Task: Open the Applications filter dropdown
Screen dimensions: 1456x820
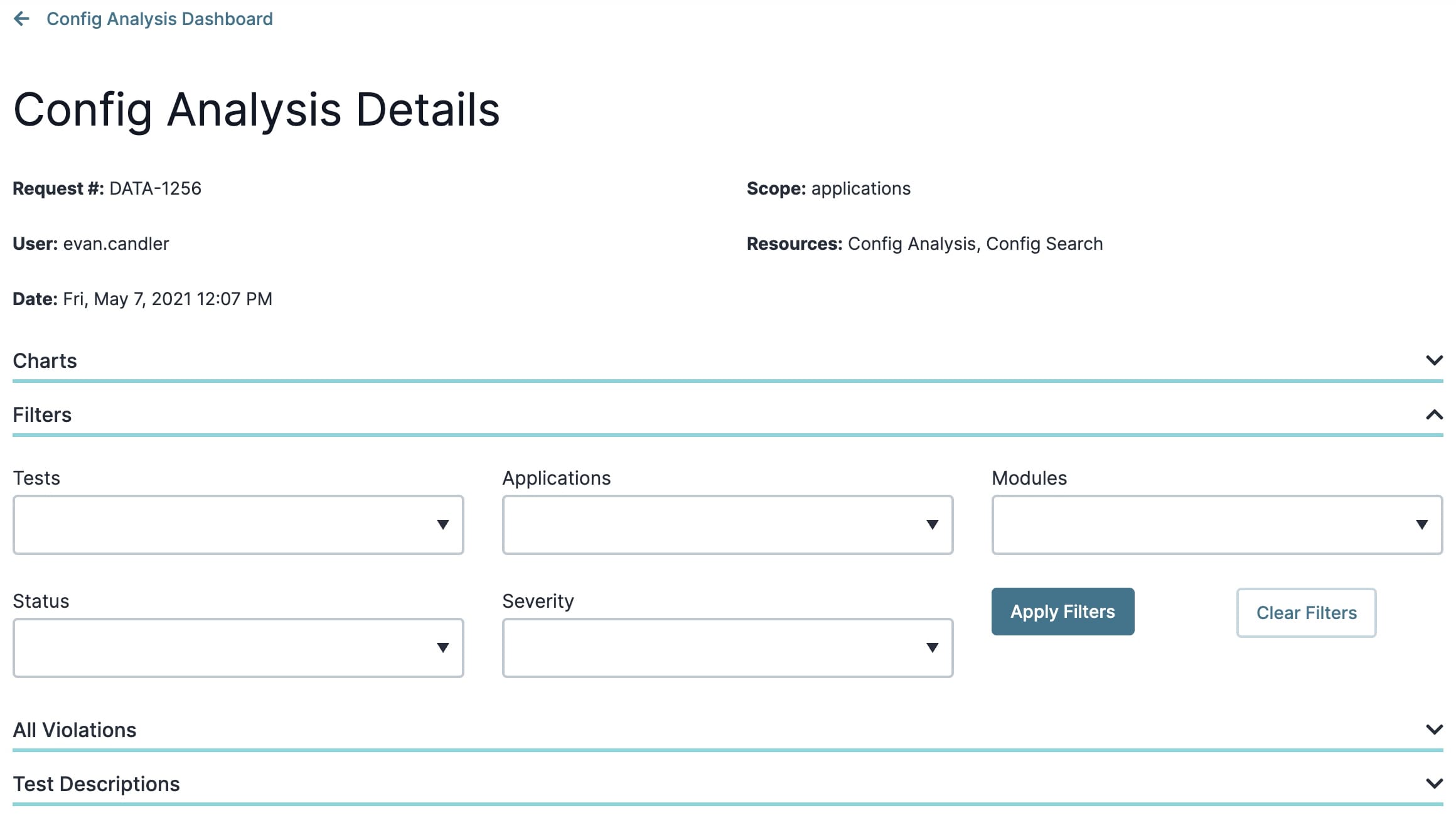Action: click(728, 525)
